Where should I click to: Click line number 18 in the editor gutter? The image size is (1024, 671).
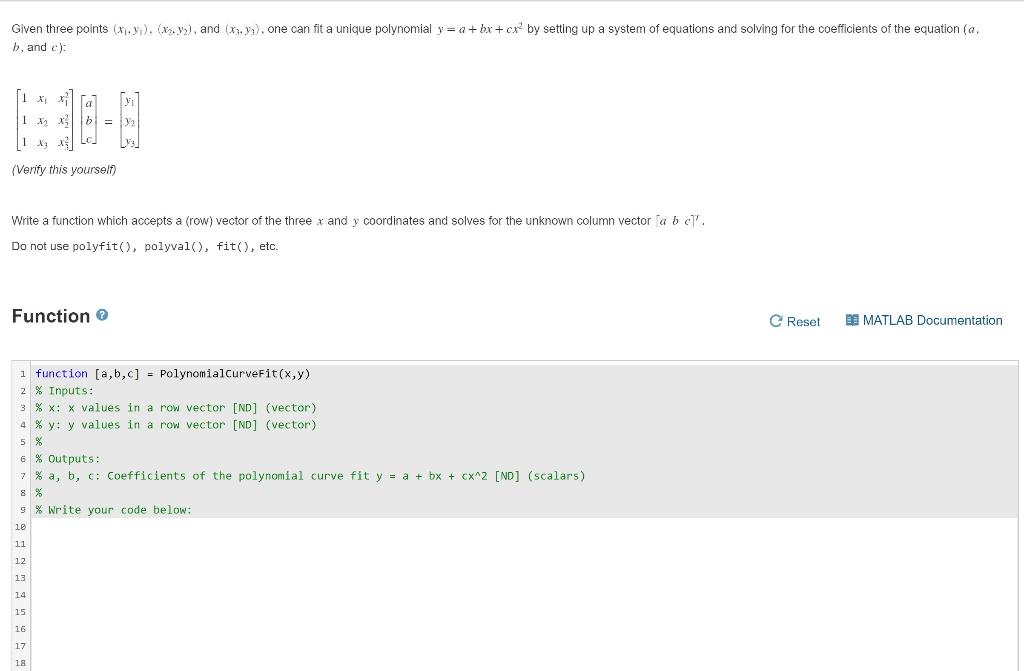click(20, 663)
